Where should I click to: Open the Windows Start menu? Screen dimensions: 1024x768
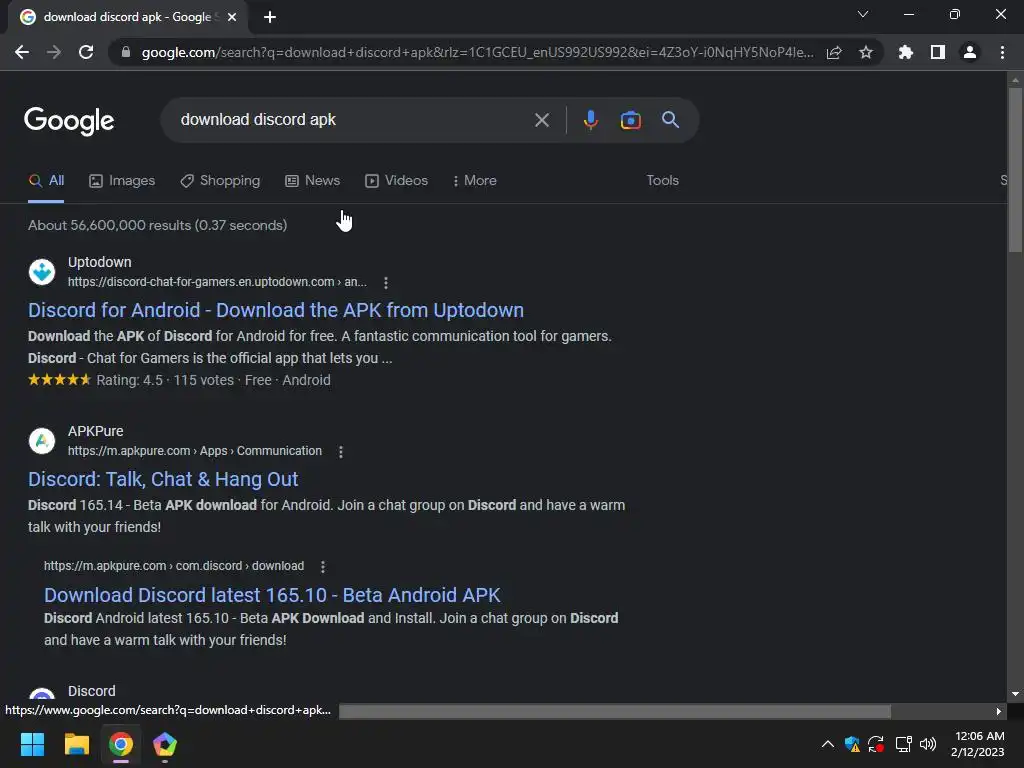click(x=32, y=744)
